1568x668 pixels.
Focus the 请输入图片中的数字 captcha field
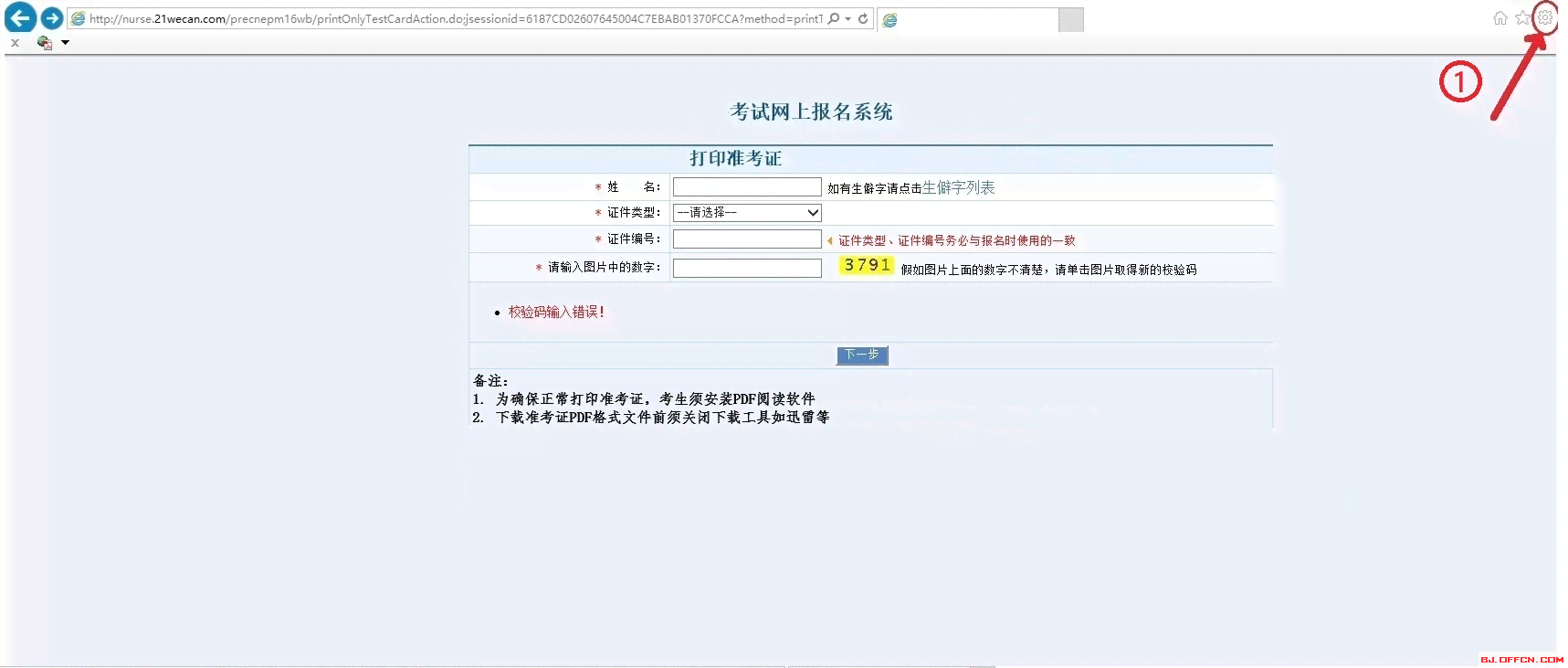pos(747,268)
